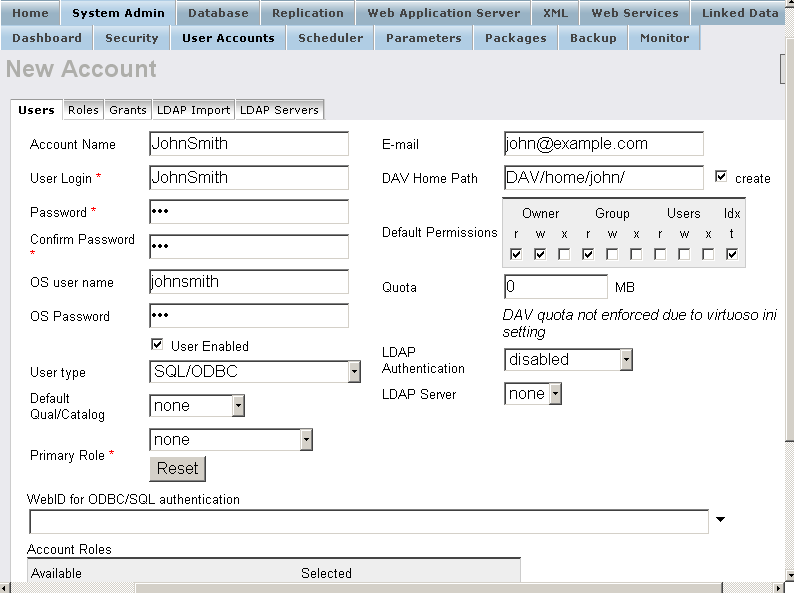
Task: Switch to the Grants tab
Action: pyautogui.click(x=128, y=110)
